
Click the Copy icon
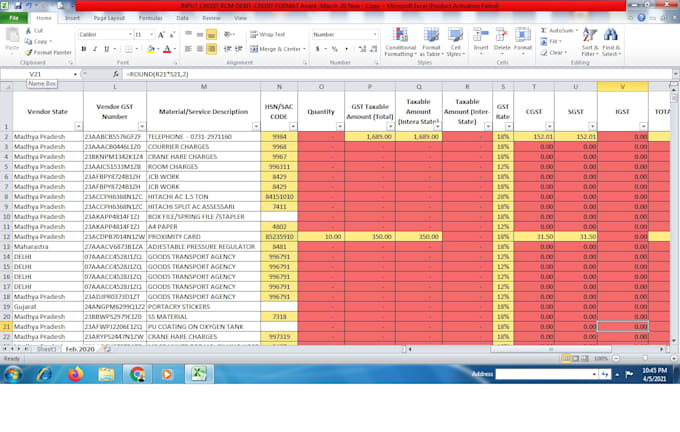[x=28, y=41]
